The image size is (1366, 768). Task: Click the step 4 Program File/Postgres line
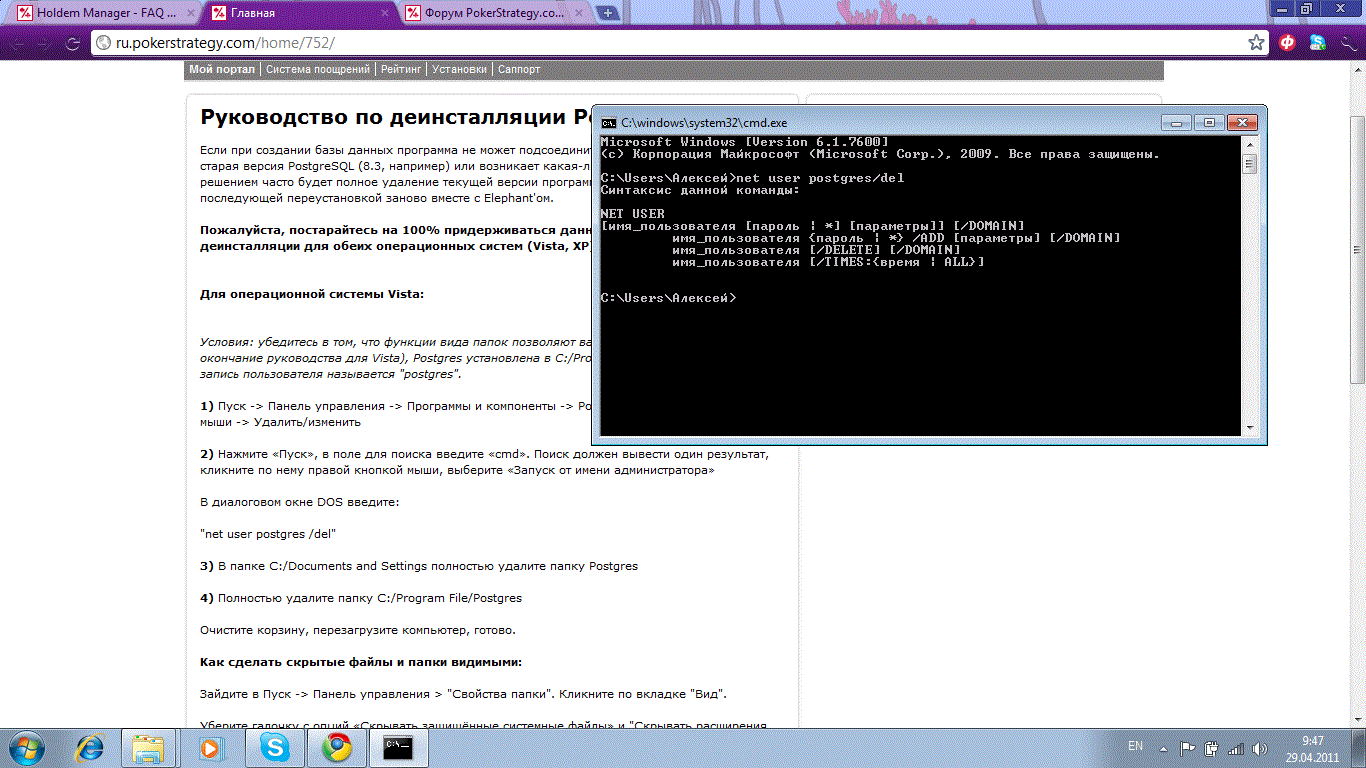(x=361, y=598)
